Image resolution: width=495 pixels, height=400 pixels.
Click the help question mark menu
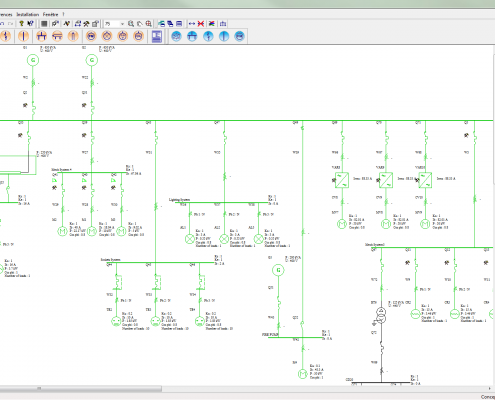pos(63,14)
